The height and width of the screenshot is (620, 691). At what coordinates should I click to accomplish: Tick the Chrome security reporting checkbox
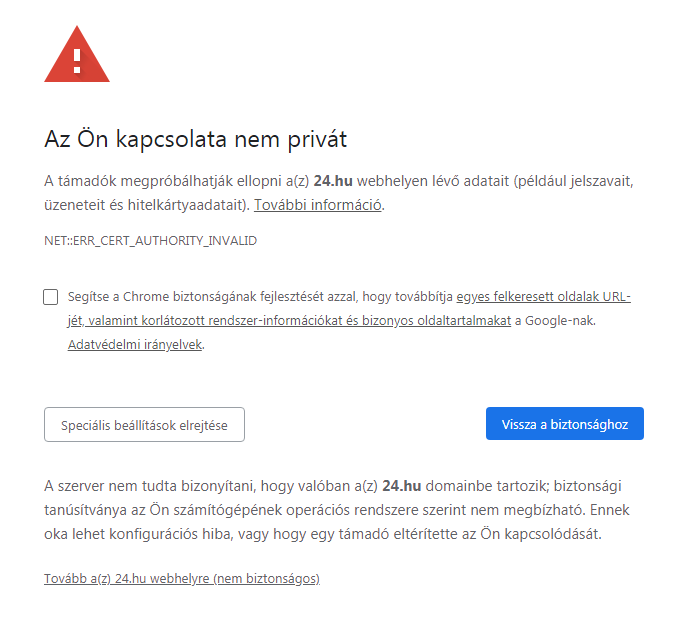[51, 297]
